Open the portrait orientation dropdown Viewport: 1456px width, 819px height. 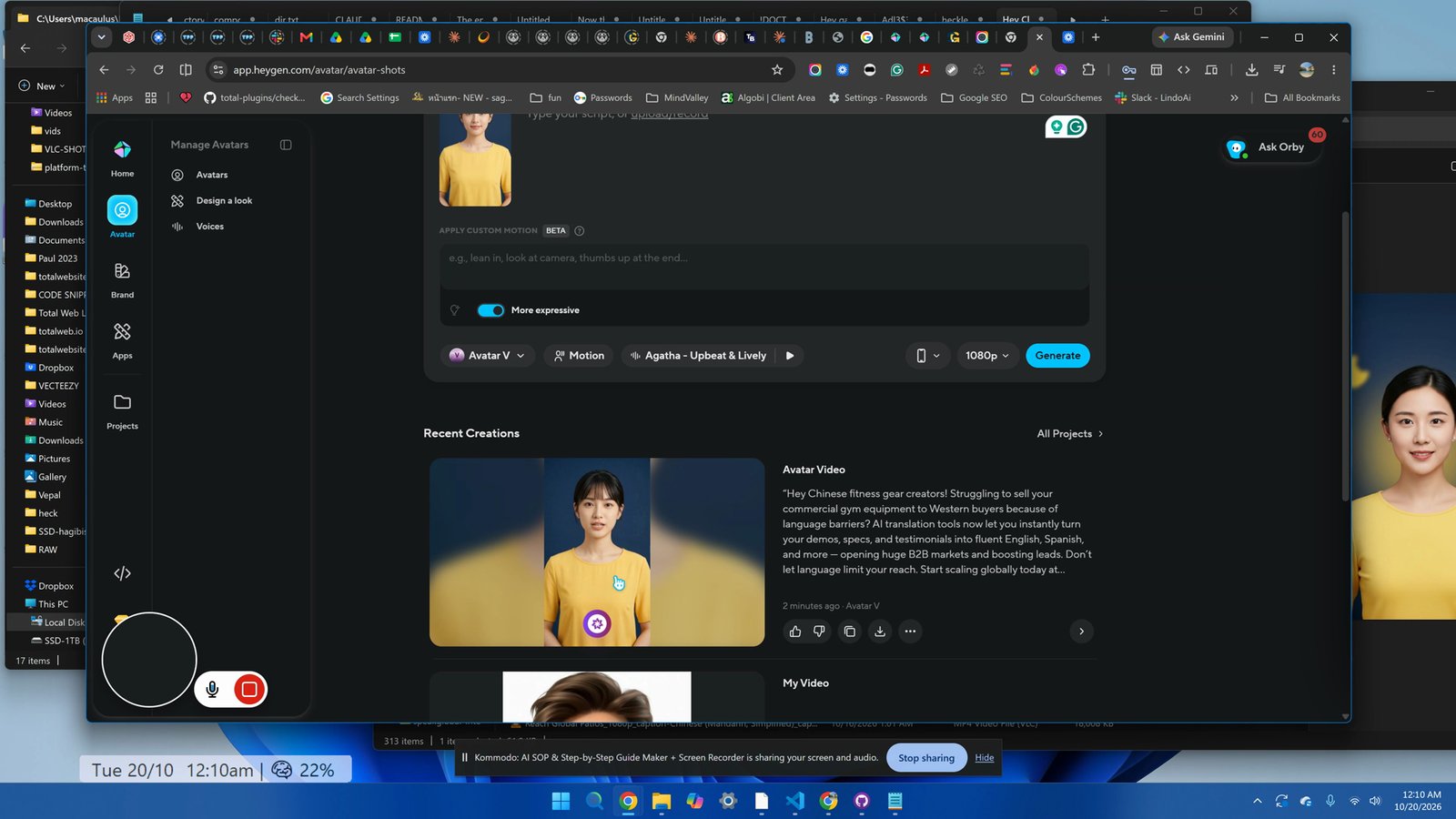(x=927, y=356)
